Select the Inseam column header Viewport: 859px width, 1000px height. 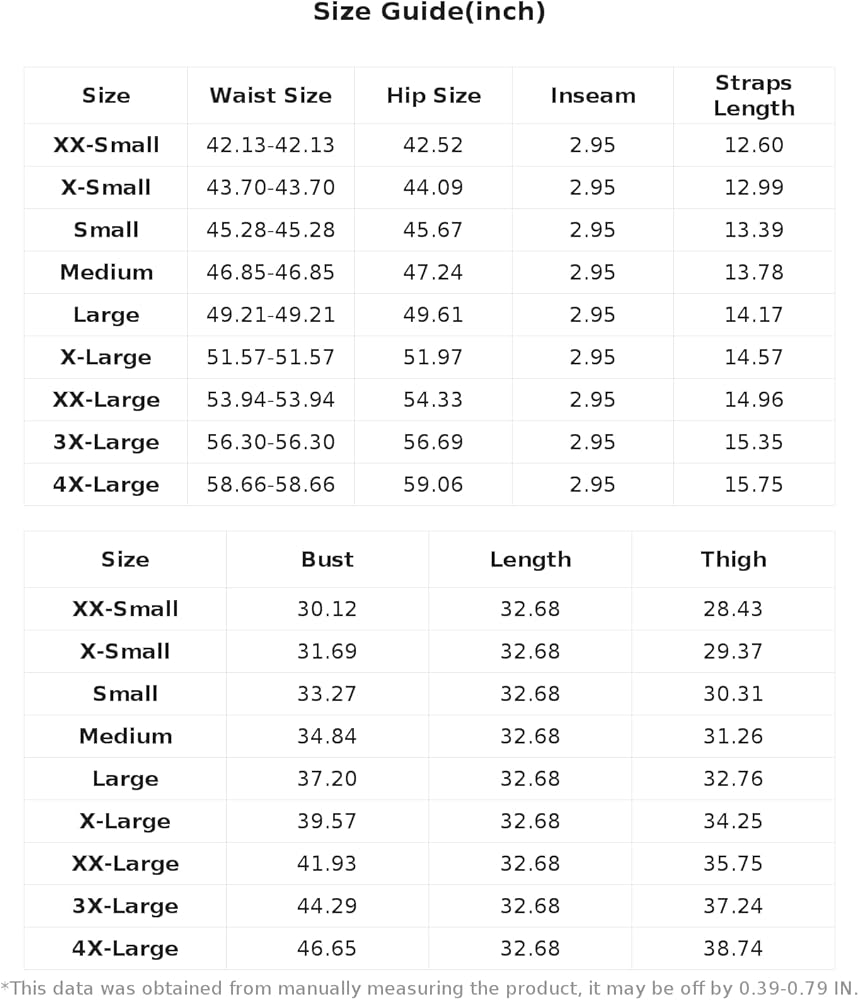coord(593,96)
